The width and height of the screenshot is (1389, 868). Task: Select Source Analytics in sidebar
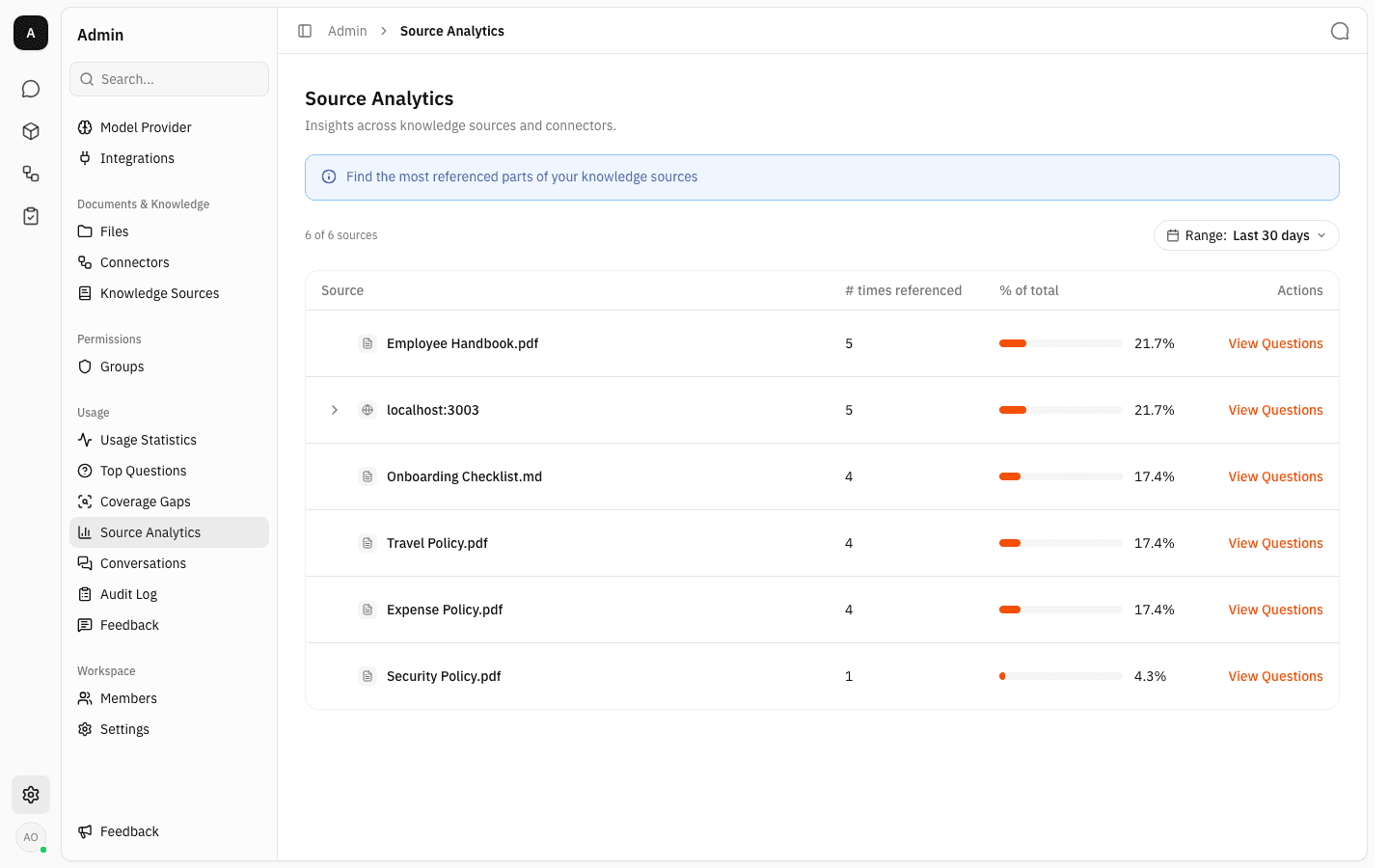click(x=169, y=532)
